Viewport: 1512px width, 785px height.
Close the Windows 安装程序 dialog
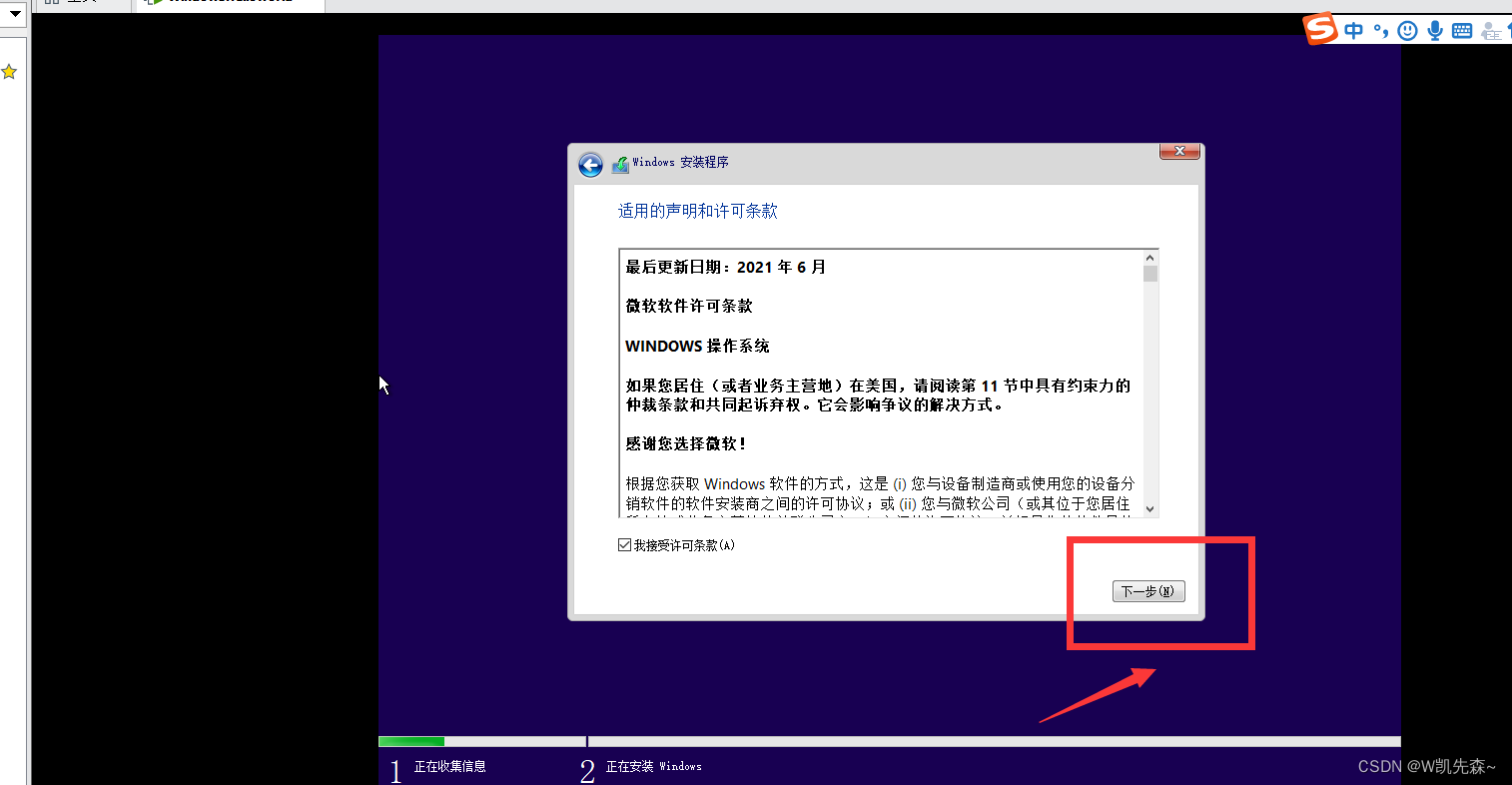coord(1179,151)
